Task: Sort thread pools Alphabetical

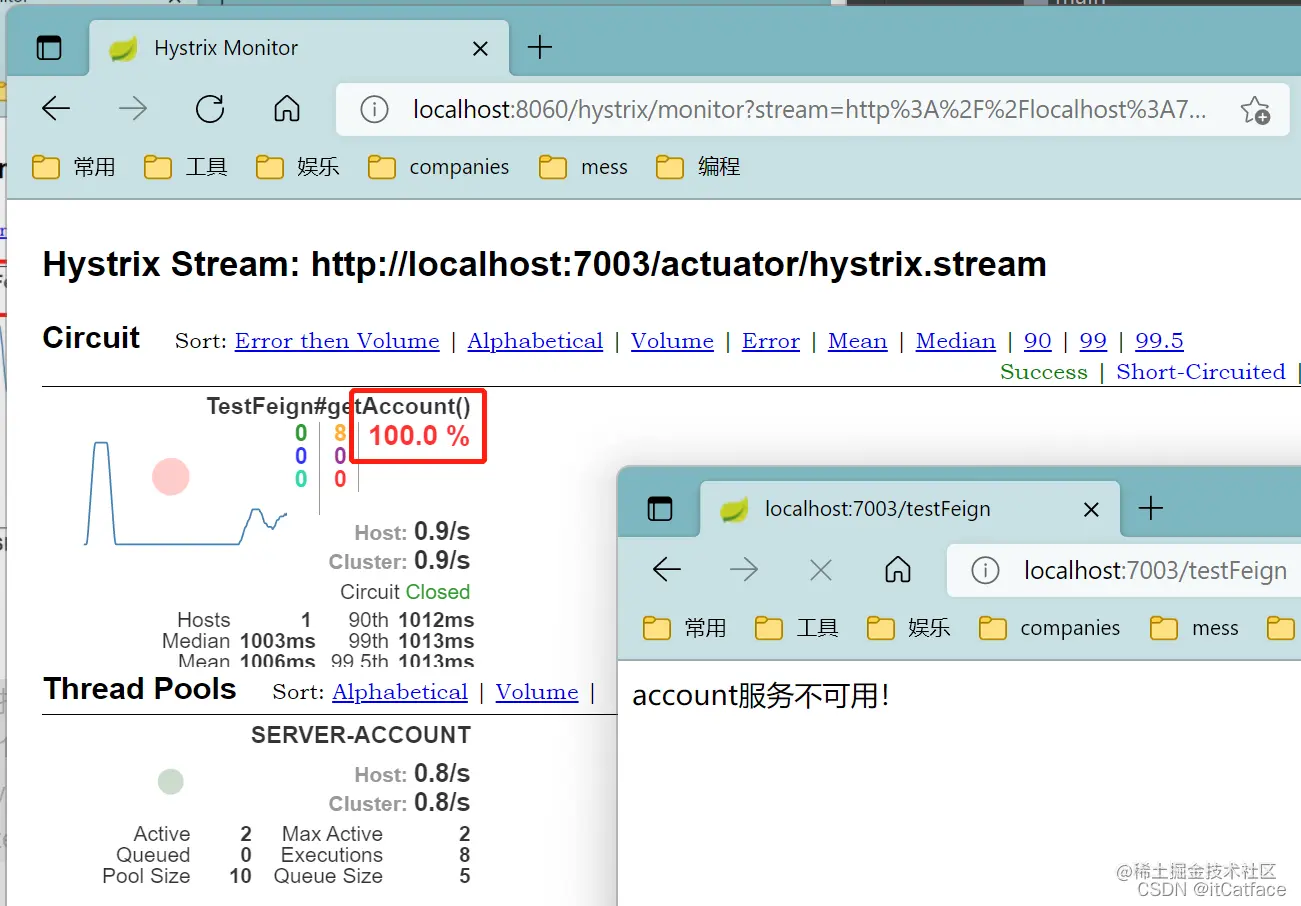Action: 400,692
